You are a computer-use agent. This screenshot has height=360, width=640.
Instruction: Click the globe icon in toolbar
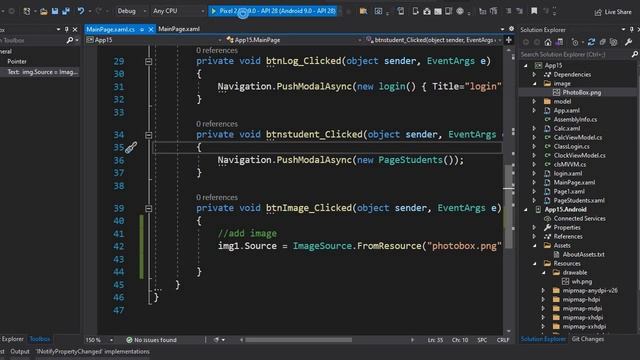coord(460,11)
